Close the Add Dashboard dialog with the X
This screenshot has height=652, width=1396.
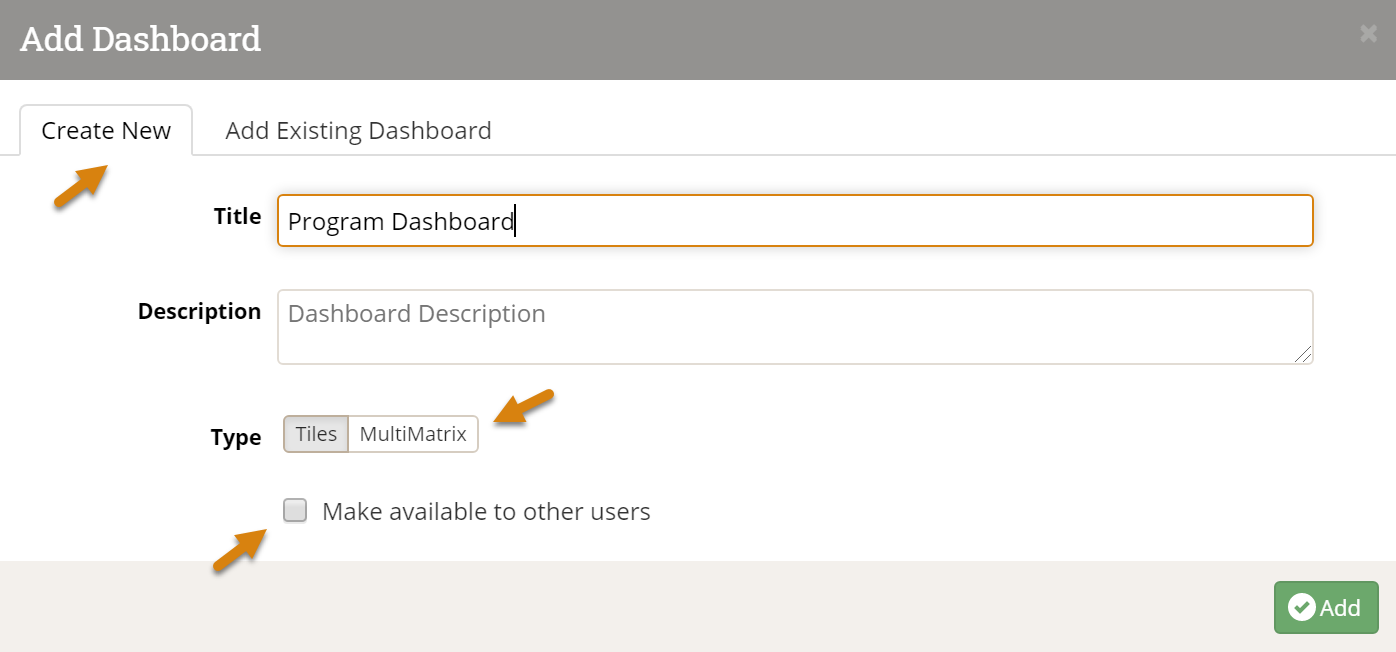tap(1368, 34)
